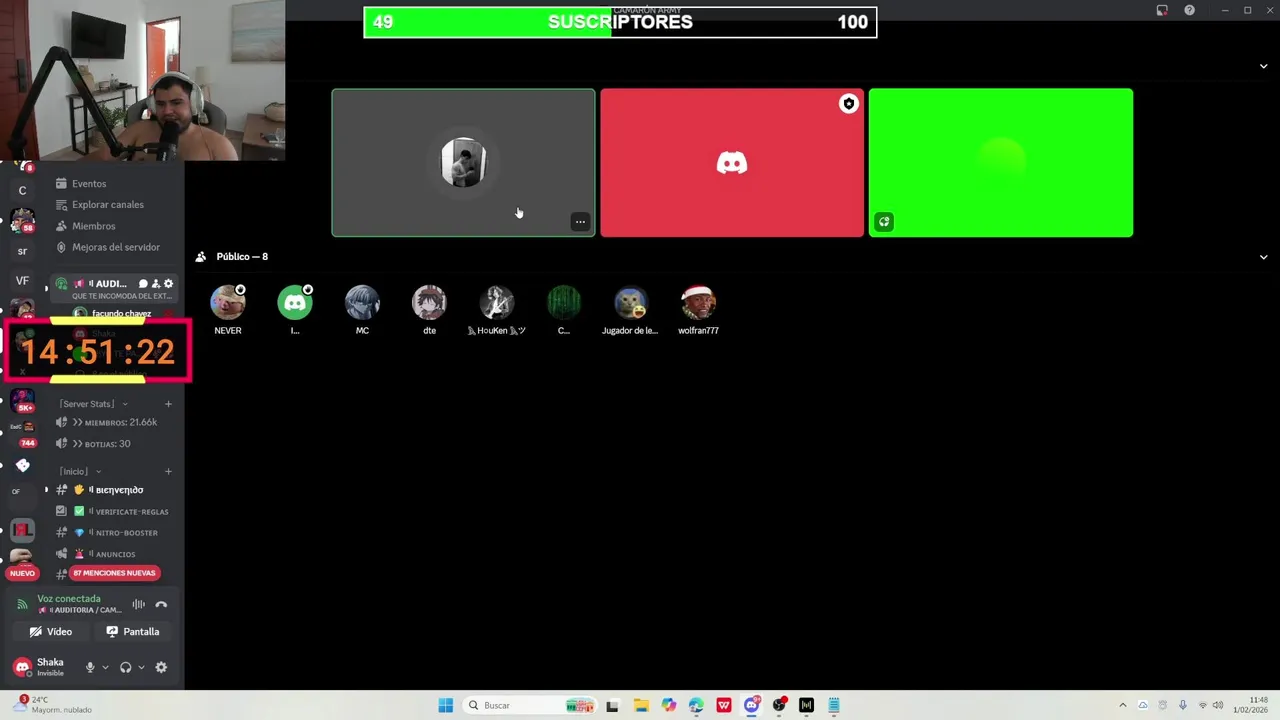Screen dimensions: 1280x720
Task: Open user settings gear
Action: click(161, 667)
